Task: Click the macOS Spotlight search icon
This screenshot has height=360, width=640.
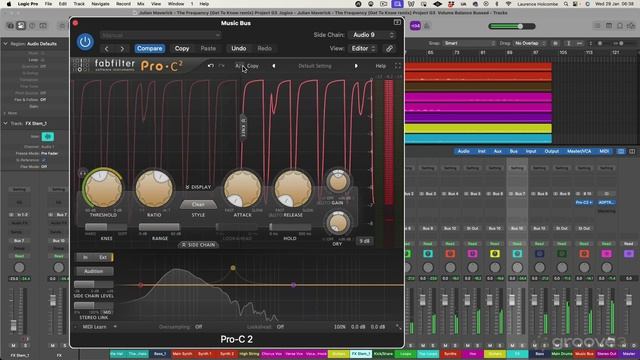Action: (566, 4)
